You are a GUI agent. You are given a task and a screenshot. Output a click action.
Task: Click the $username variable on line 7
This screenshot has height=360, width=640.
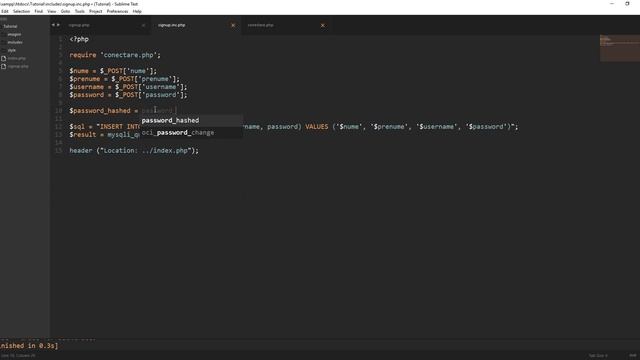pyautogui.click(x=87, y=87)
